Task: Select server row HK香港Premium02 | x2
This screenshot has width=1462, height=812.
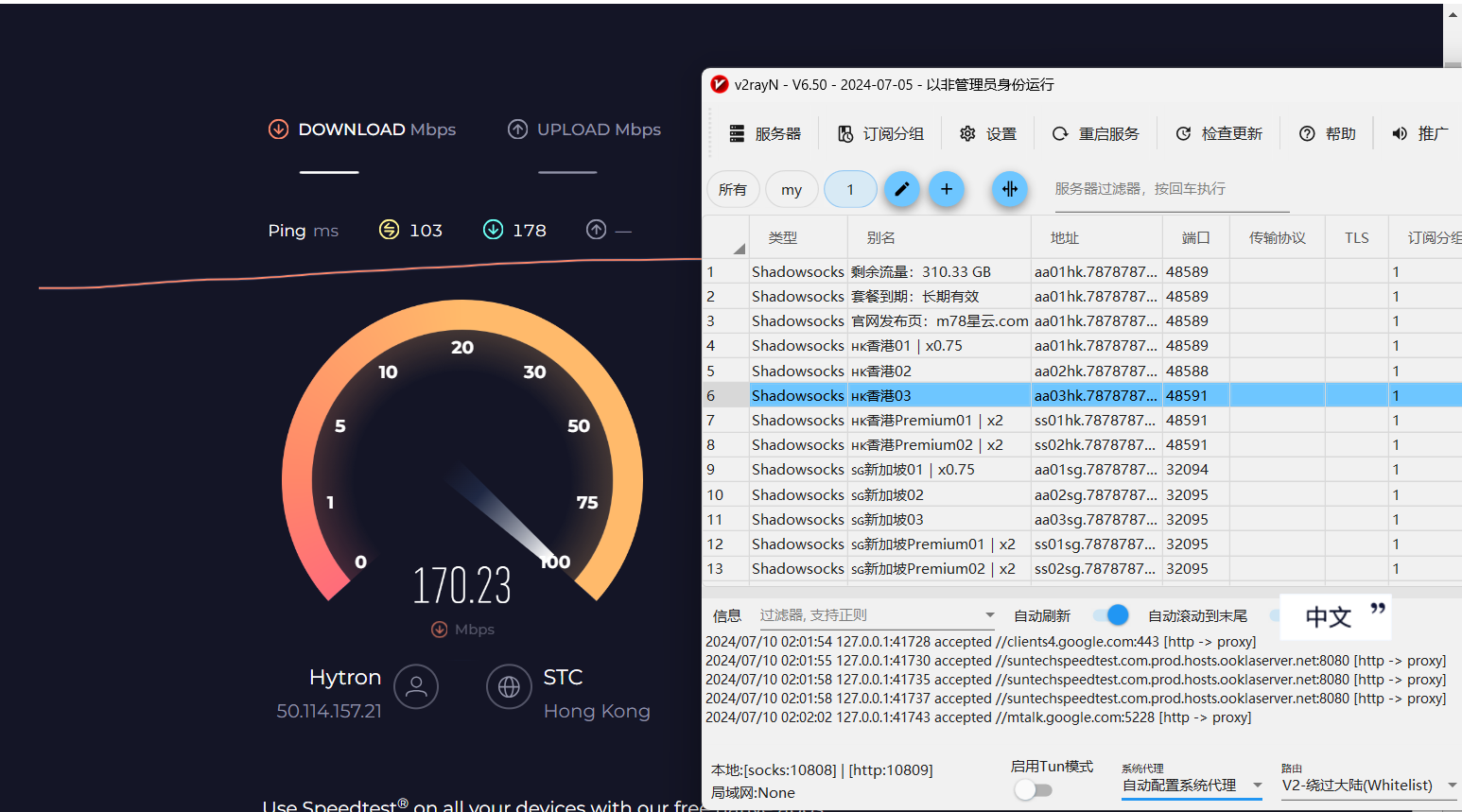Action: (1082, 444)
